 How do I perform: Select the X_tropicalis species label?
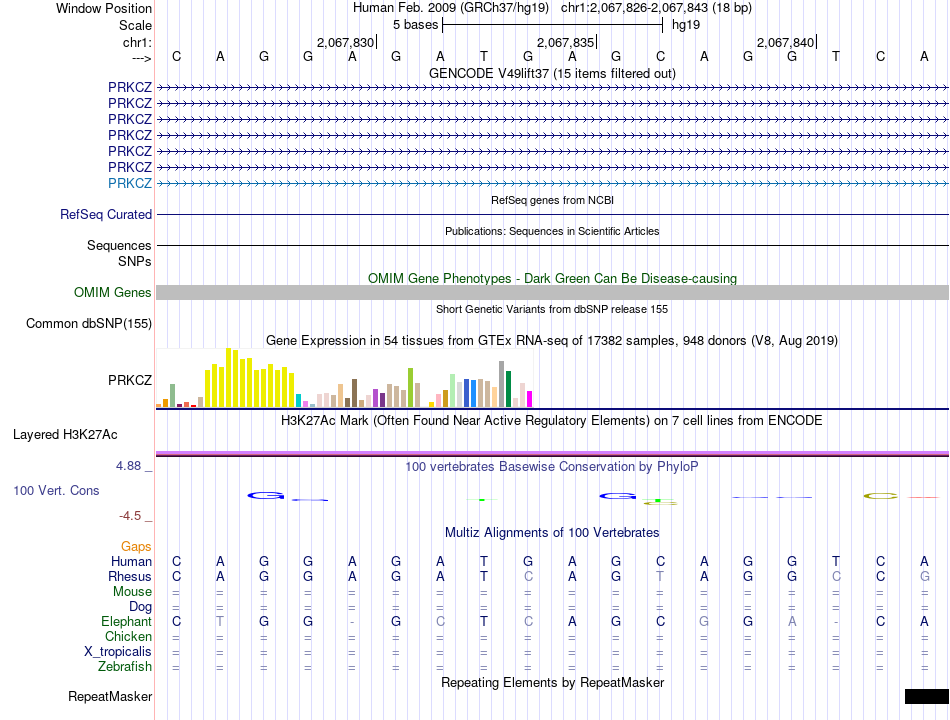point(118,652)
